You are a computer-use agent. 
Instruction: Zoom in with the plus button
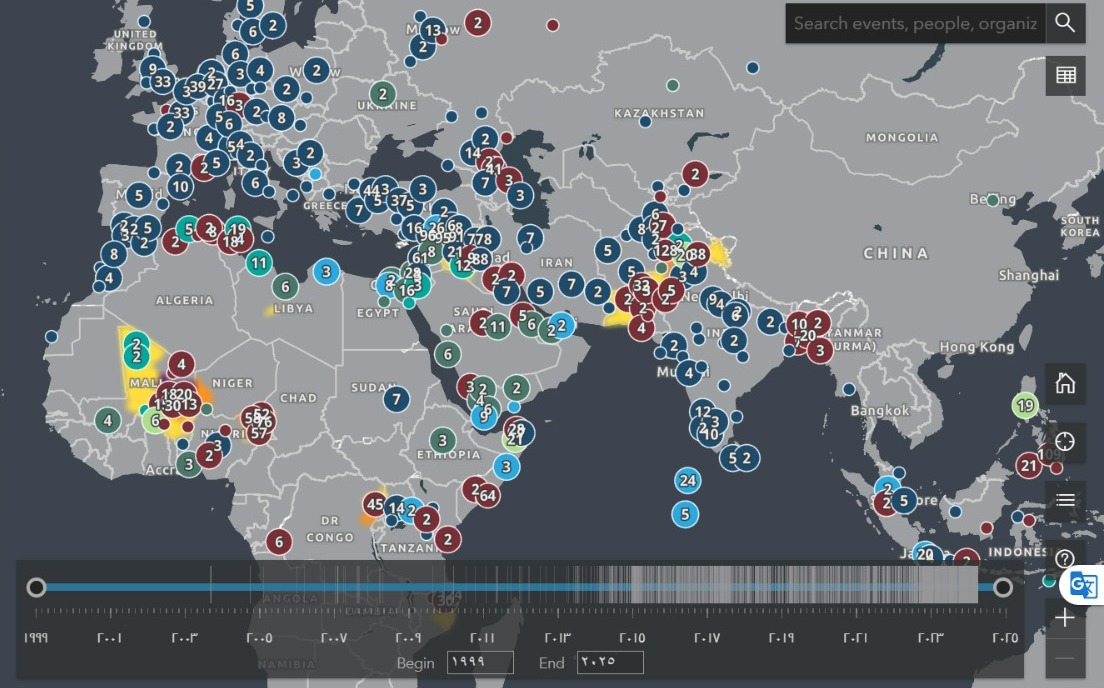tap(1065, 618)
